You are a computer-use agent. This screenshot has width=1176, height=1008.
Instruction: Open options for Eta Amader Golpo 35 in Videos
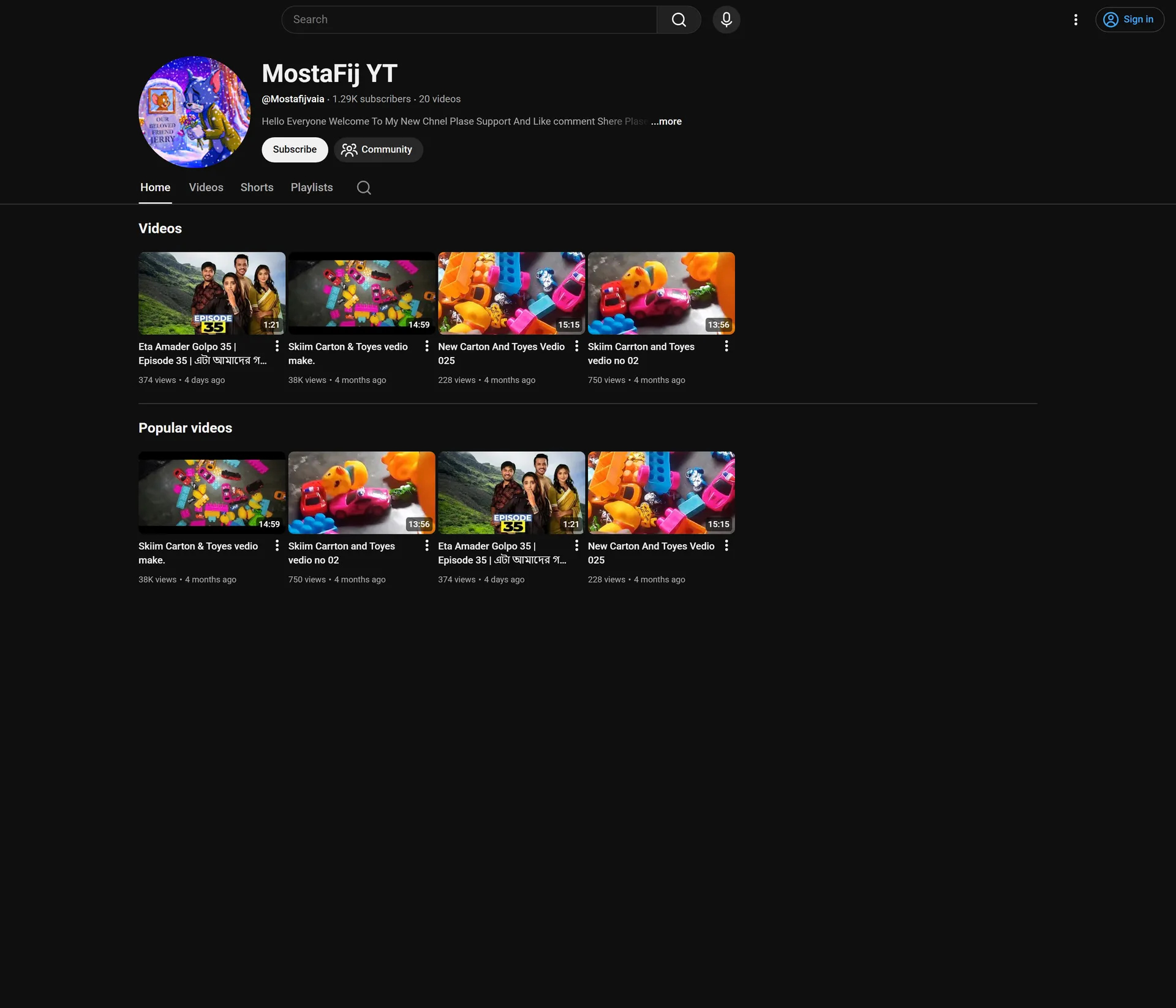(277, 346)
